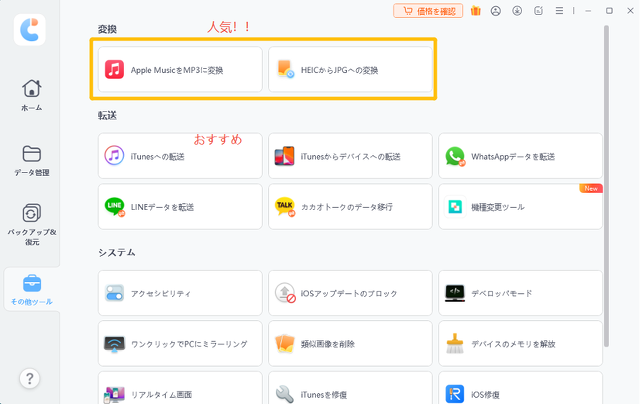Click the 転送 section heading

pos(107,115)
